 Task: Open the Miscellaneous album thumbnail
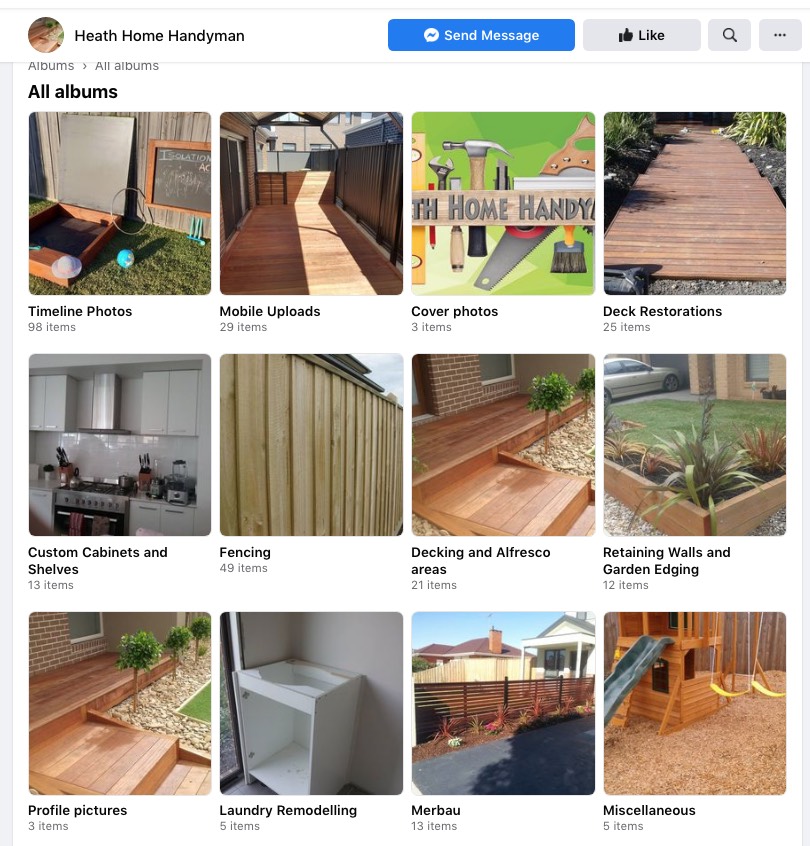coord(695,703)
